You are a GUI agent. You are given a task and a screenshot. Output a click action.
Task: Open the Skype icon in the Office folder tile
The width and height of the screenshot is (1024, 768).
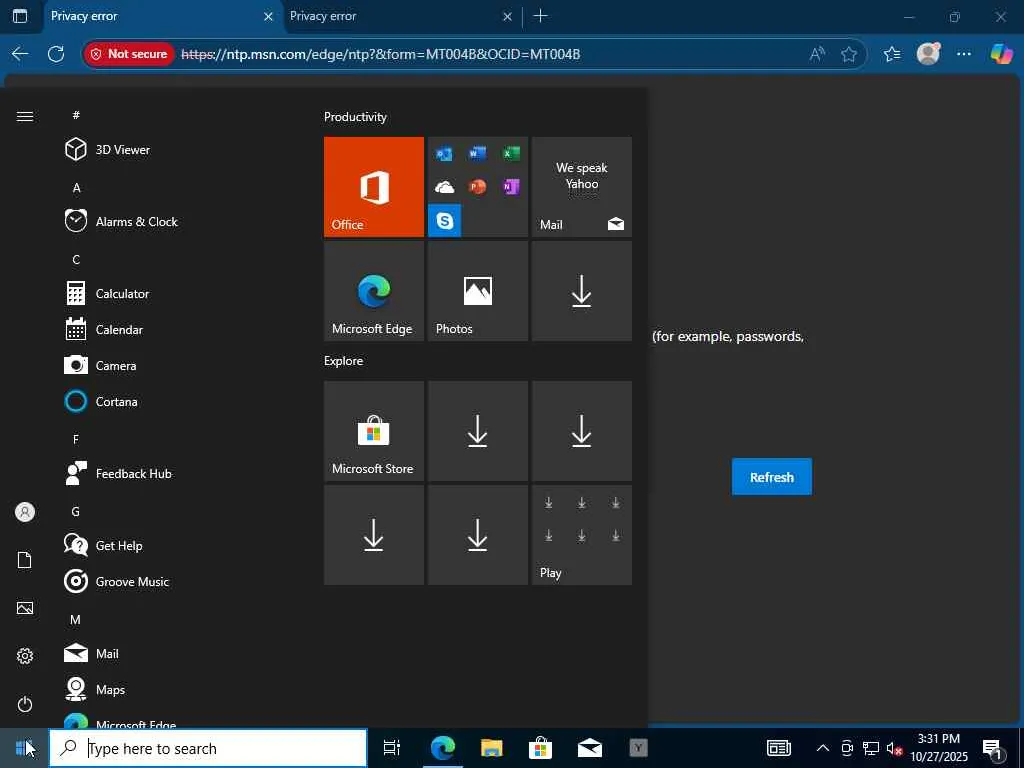[445, 220]
